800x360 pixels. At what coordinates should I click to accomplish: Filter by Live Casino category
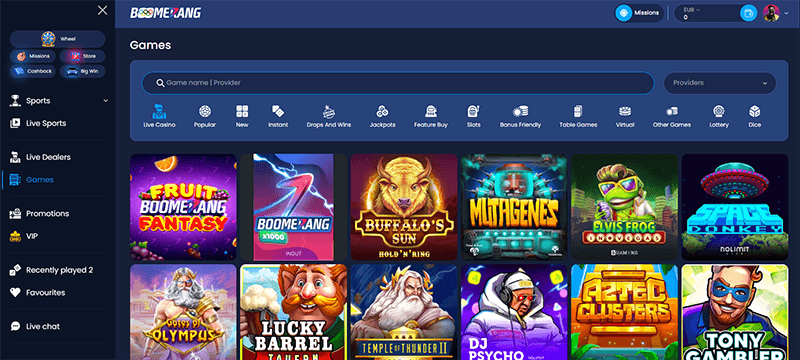pyautogui.click(x=159, y=116)
